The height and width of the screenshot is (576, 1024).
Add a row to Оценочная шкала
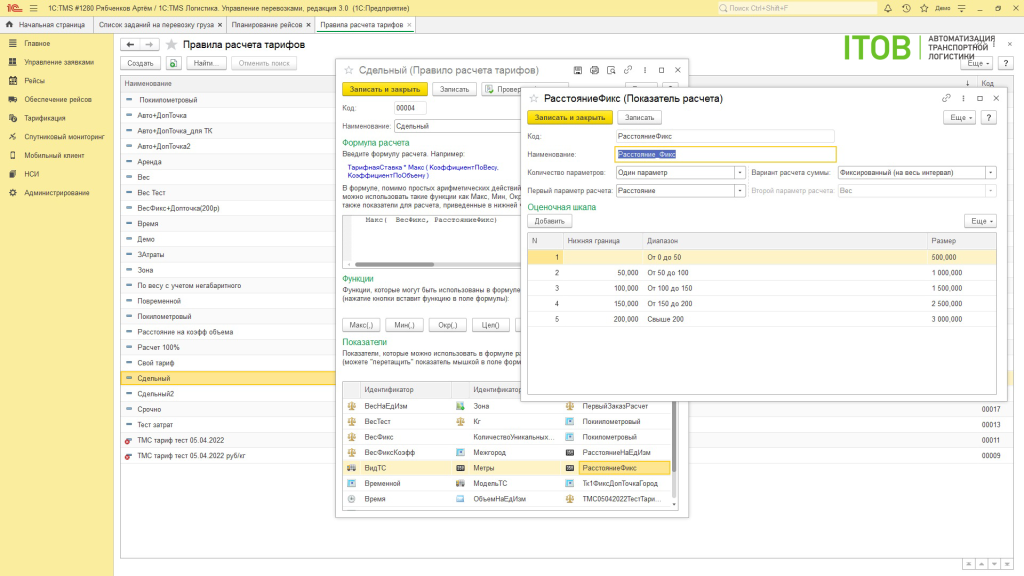coord(549,221)
